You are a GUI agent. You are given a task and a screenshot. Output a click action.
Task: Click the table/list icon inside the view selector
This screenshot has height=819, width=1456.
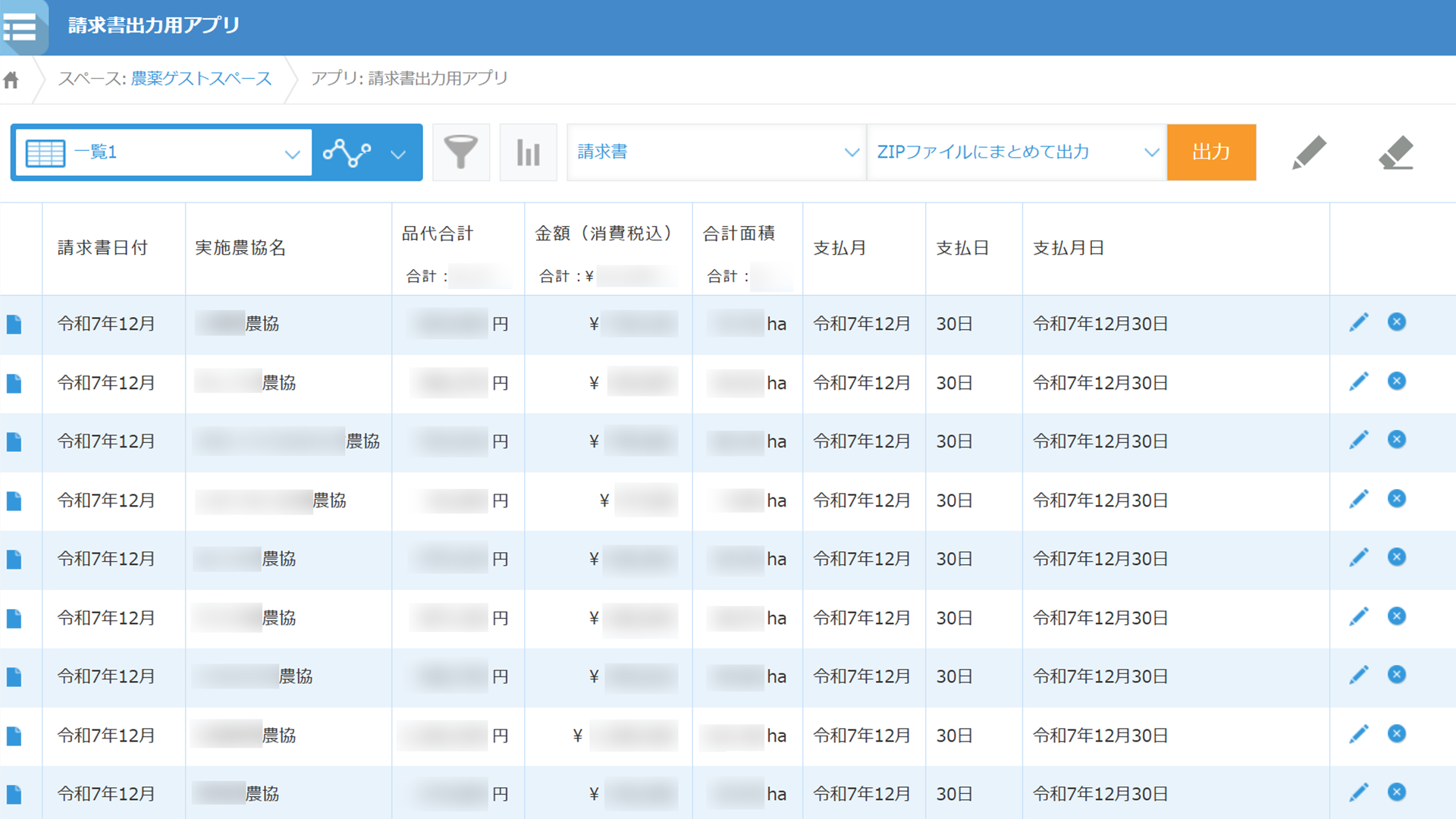click(x=45, y=152)
